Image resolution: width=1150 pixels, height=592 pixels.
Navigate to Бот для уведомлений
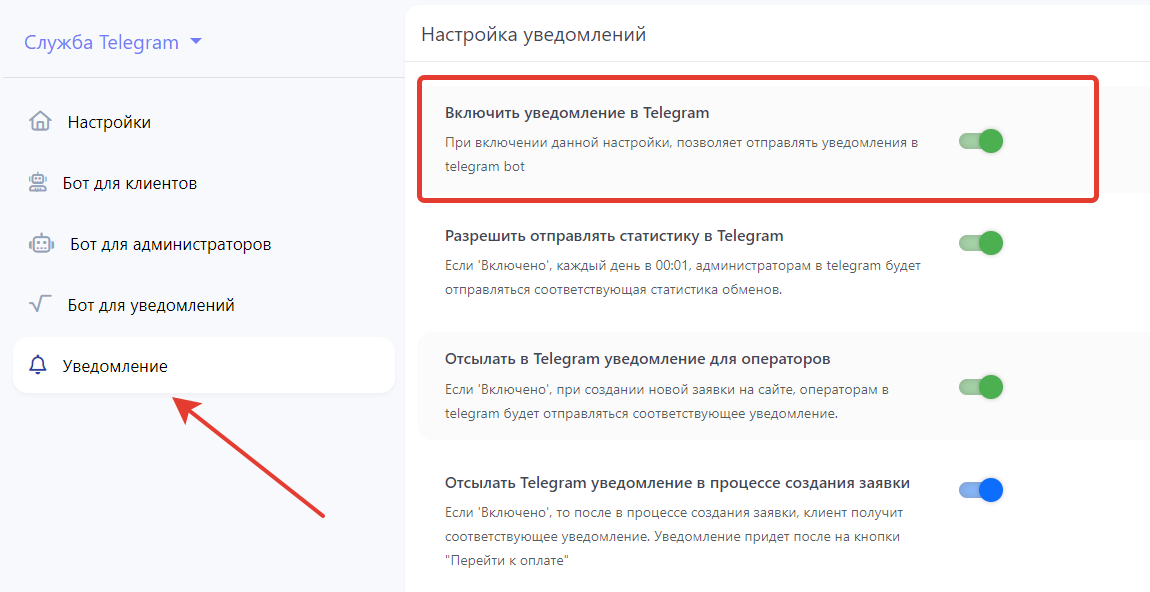pyautogui.click(x=151, y=305)
